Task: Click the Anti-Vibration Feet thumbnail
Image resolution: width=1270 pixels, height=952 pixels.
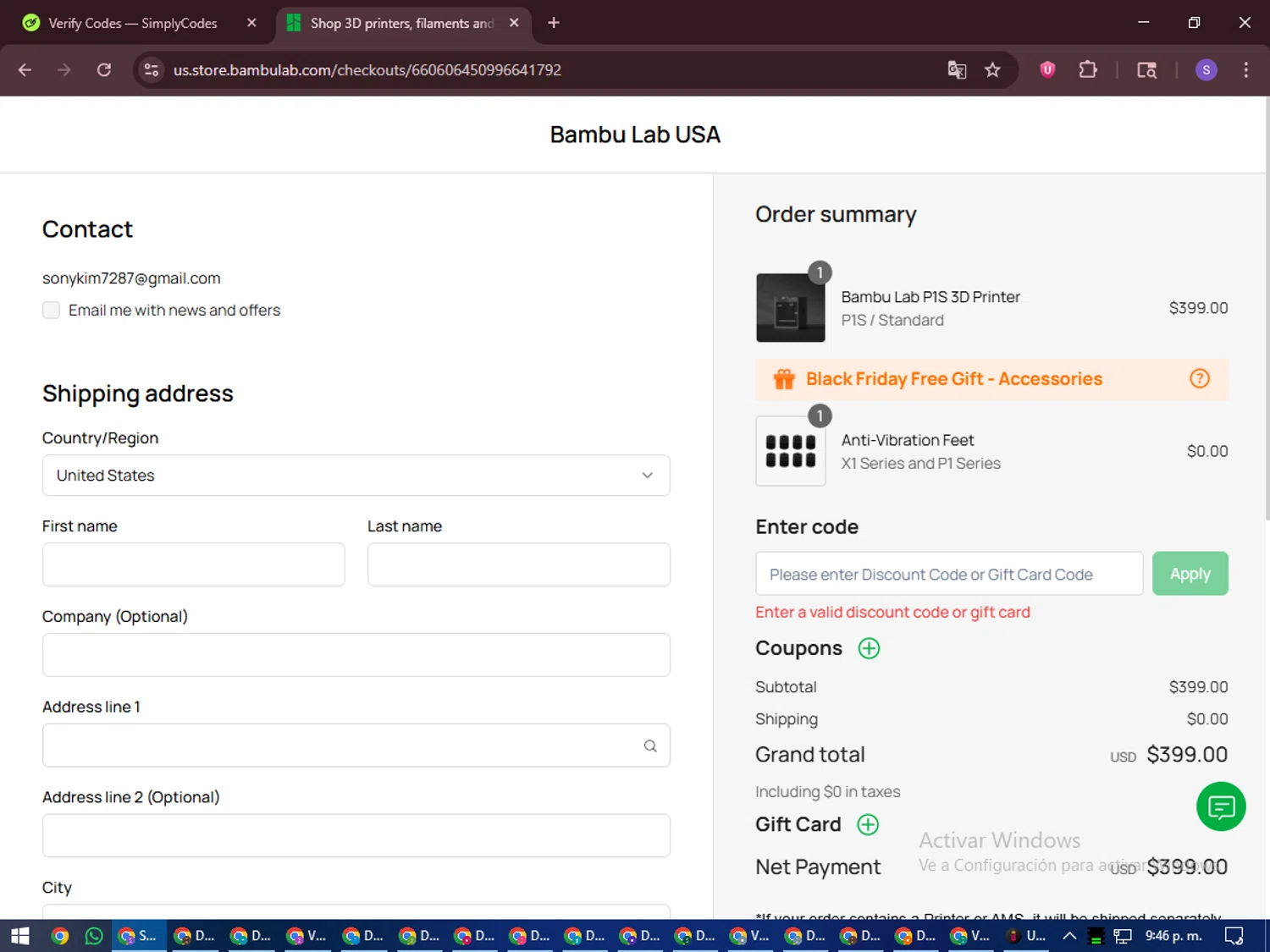Action: point(791,451)
